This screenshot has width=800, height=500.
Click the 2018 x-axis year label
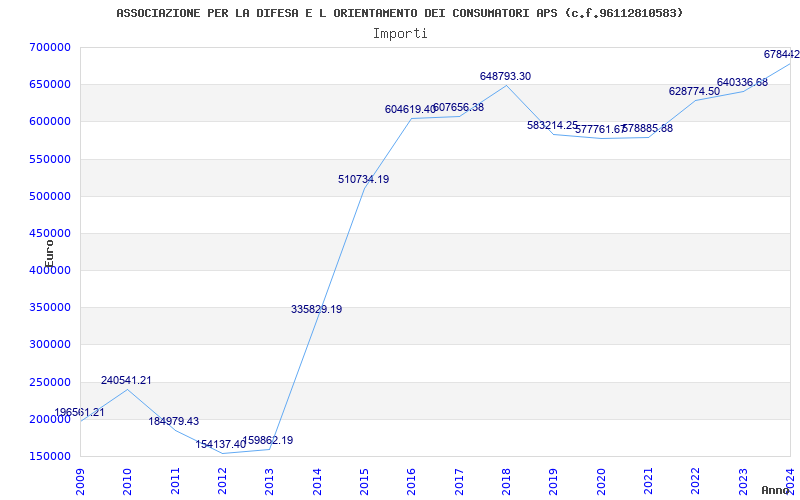[506, 482]
